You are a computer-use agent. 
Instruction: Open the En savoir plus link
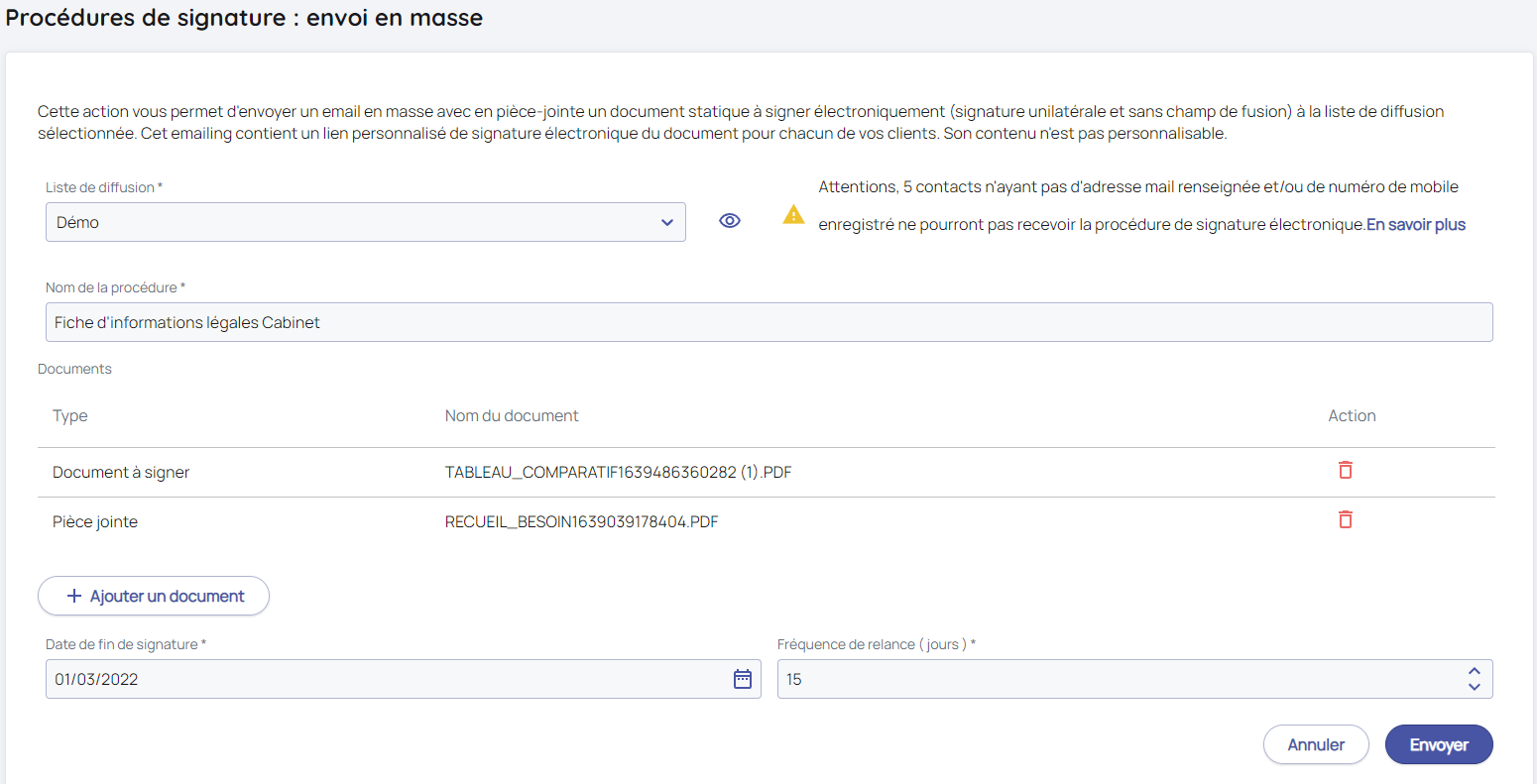pos(1415,225)
